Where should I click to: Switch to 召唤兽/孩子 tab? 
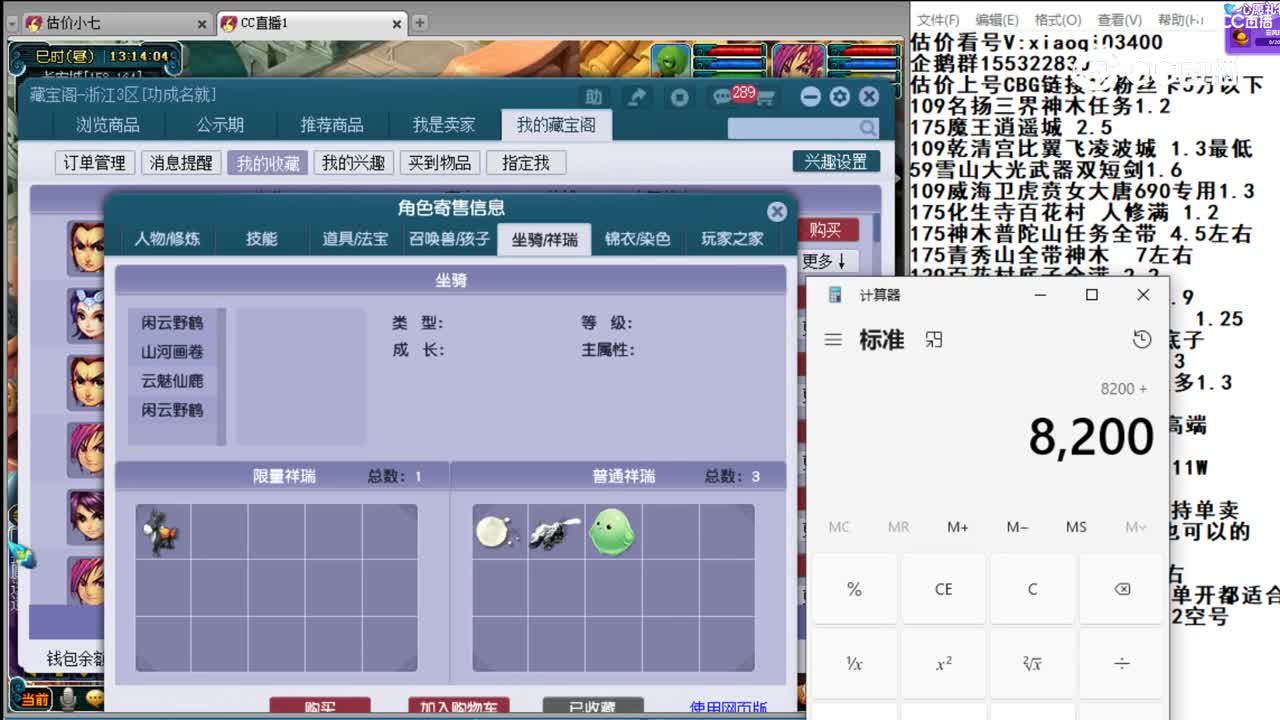(449, 239)
